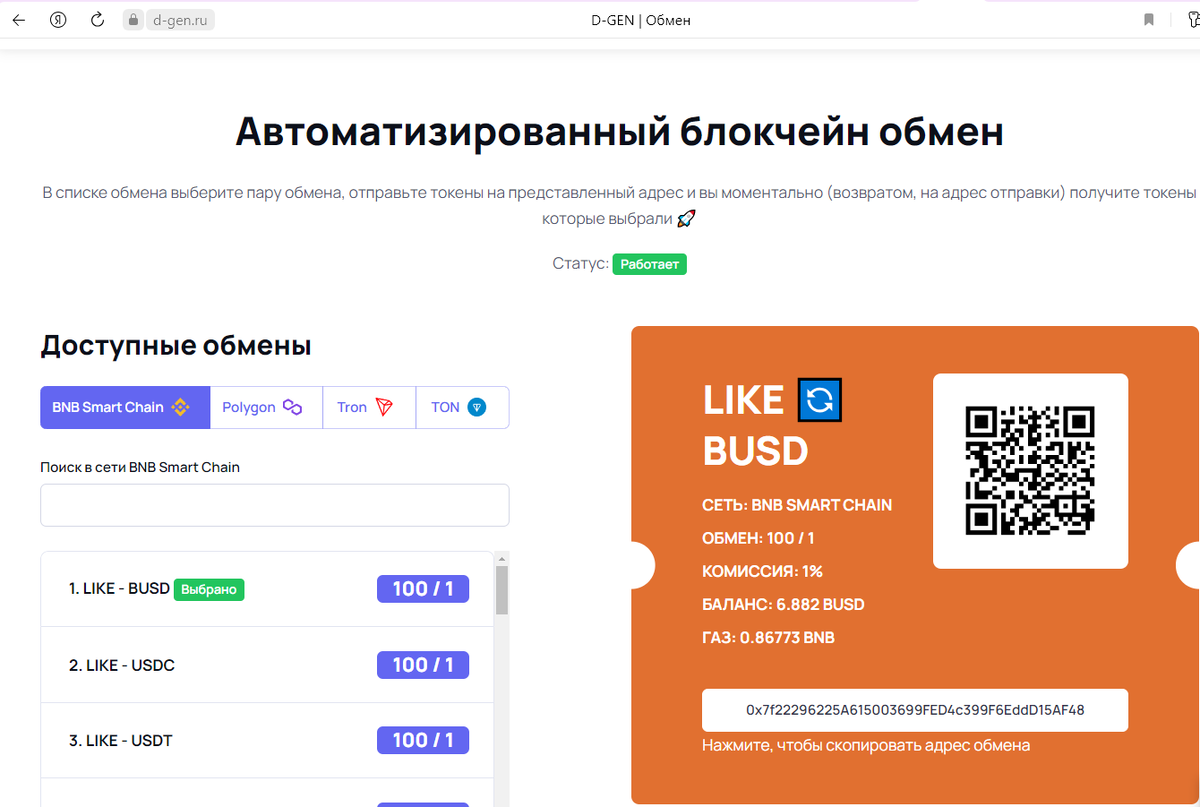Reload the page with the refresh icon
Image resolution: width=1200 pixels, height=807 pixels.
pos(97,20)
